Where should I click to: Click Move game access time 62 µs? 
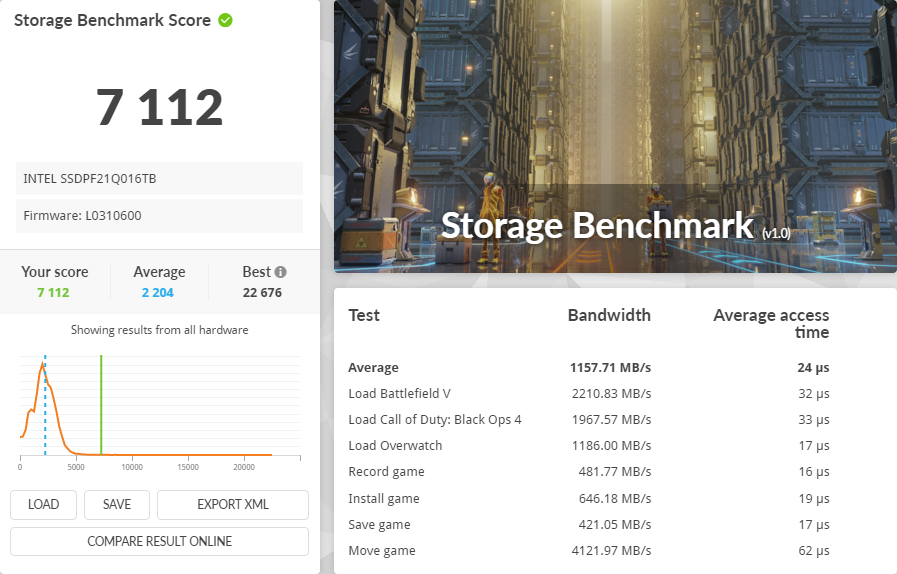pos(814,551)
